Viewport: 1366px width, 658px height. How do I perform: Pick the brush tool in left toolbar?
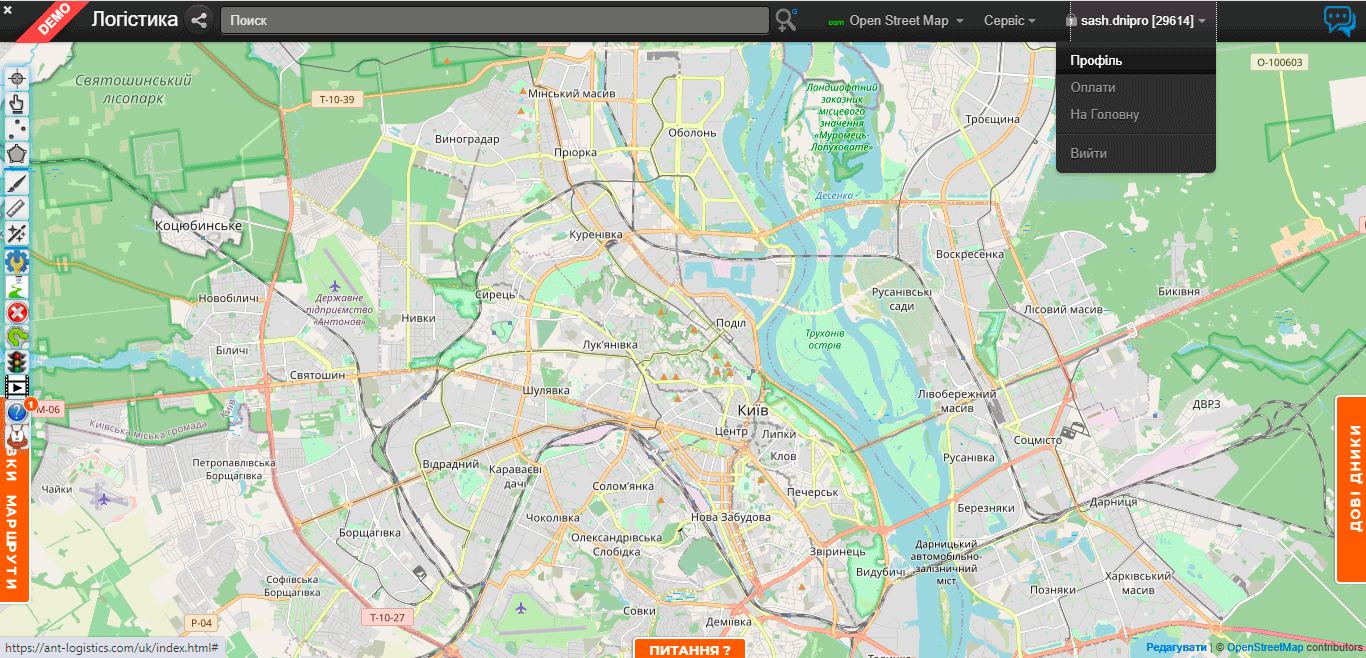tap(17, 181)
